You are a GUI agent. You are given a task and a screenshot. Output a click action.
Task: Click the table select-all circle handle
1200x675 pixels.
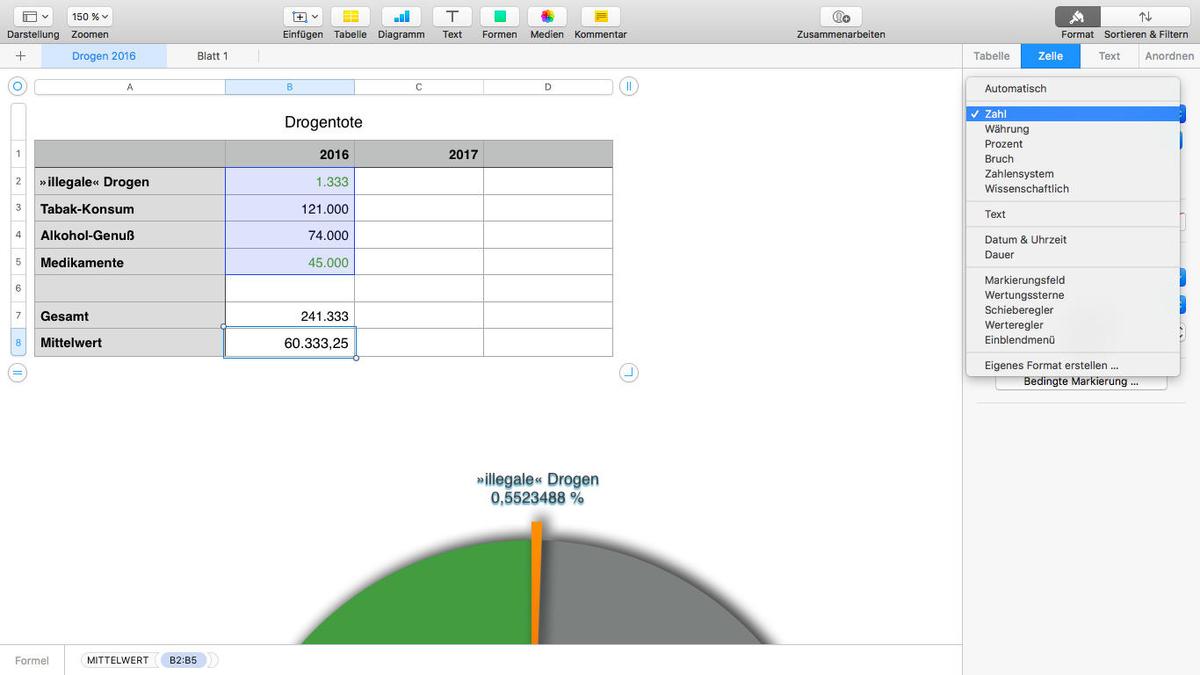(x=18, y=87)
